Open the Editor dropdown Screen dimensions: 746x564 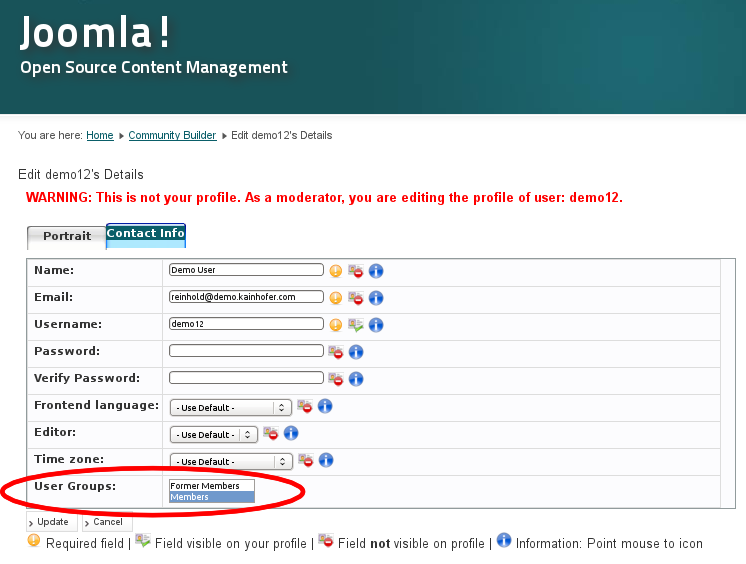tap(214, 435)
